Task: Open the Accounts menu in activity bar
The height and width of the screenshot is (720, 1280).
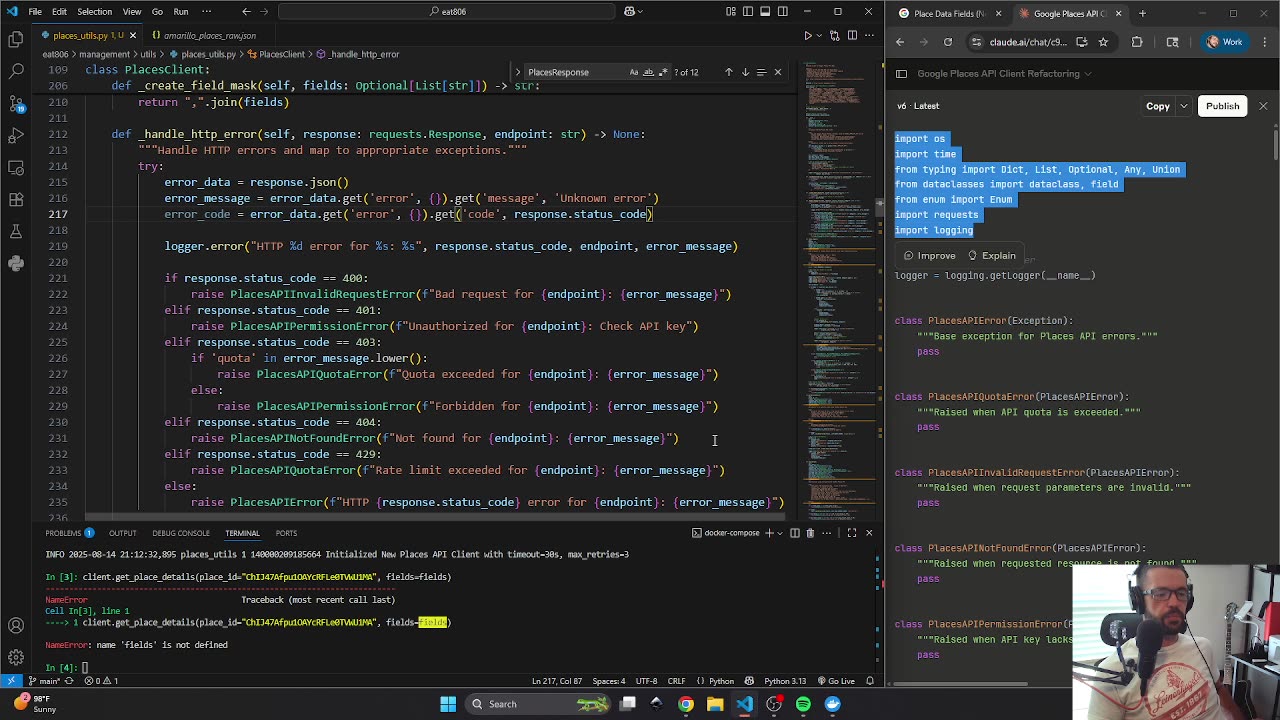Action: coord(16,625)
